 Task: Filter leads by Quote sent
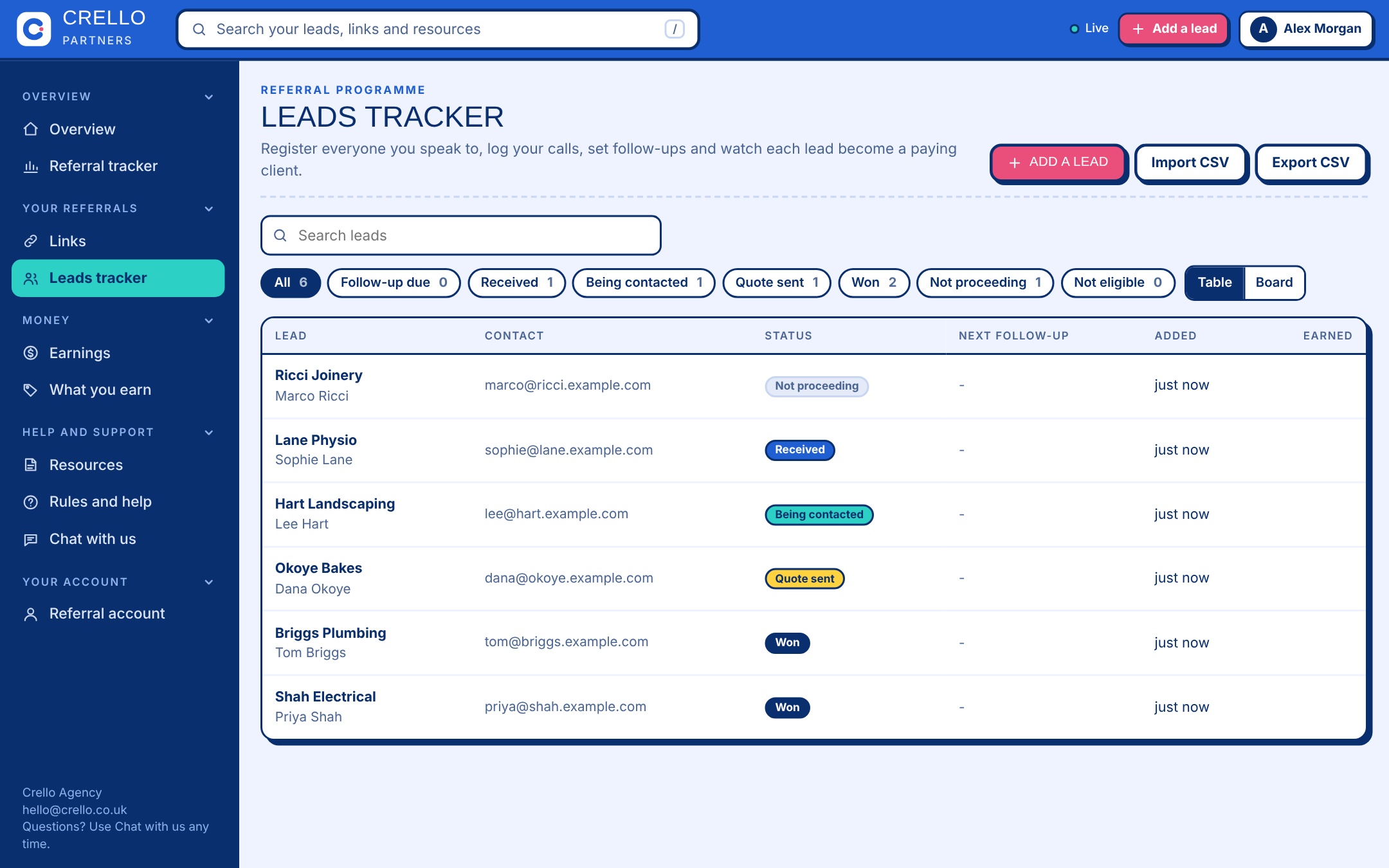point(777,282)
